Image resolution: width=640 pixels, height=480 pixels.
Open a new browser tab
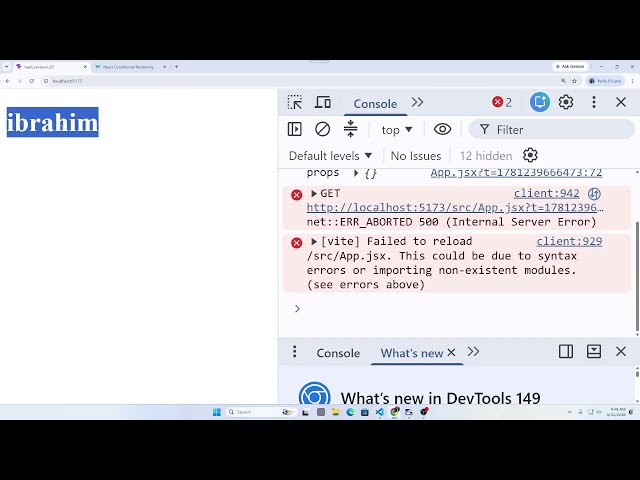(x=176, y=67)
